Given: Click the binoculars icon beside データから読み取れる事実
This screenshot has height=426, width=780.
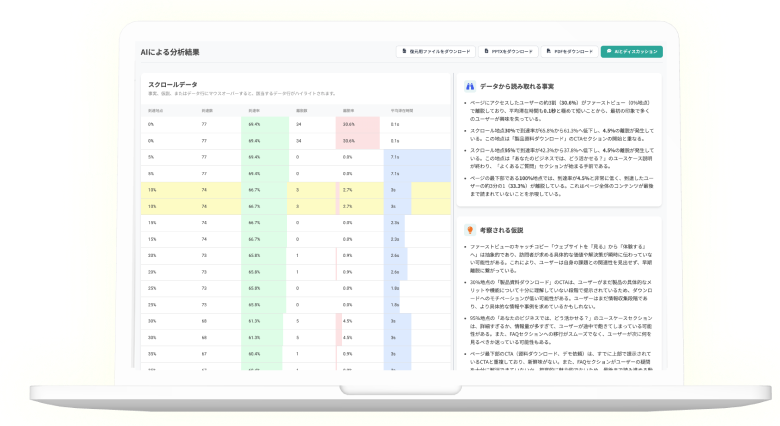Looking at the screenshot, I should click(x=469, y=87).
